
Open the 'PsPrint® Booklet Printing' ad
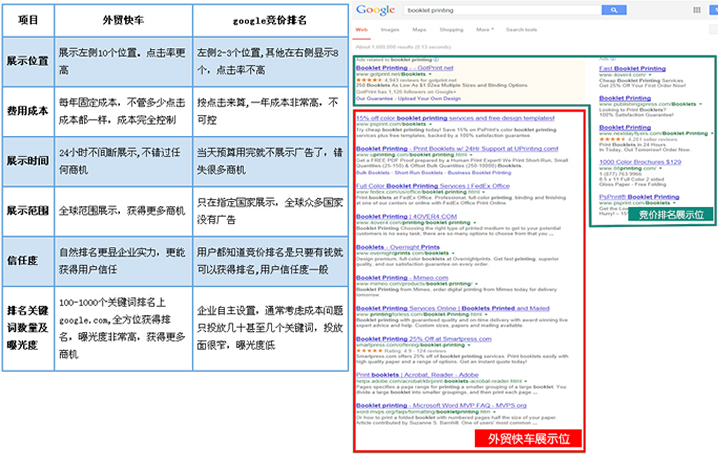pyautogui.click(x=639, y=197)
